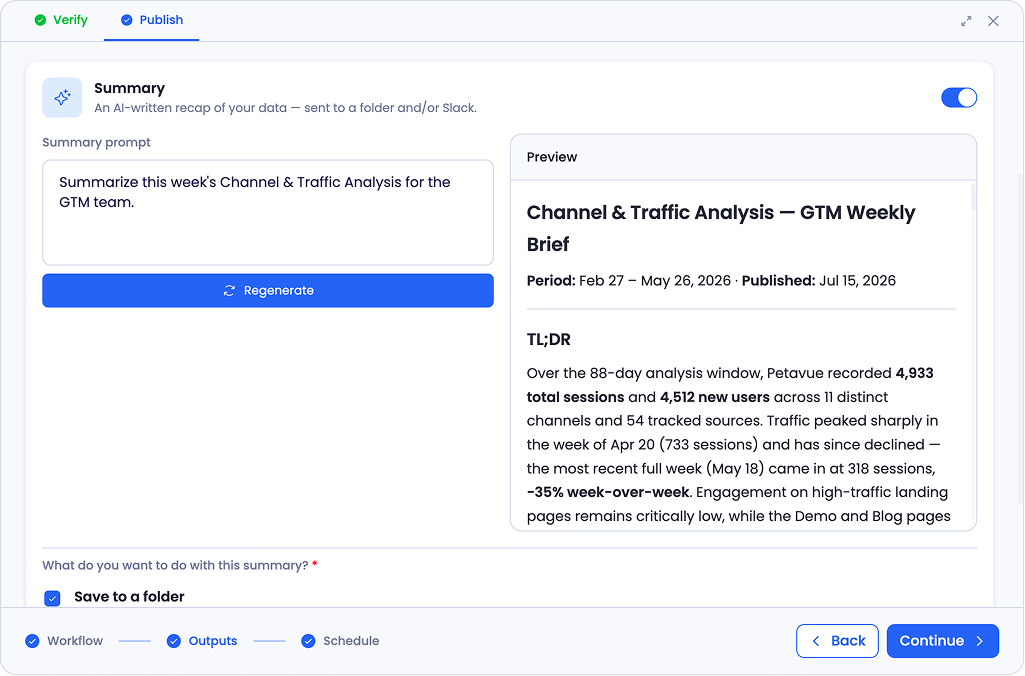Click the Back button
Viewport: 1025px width, 676px height.
click(x=837, y=641)
